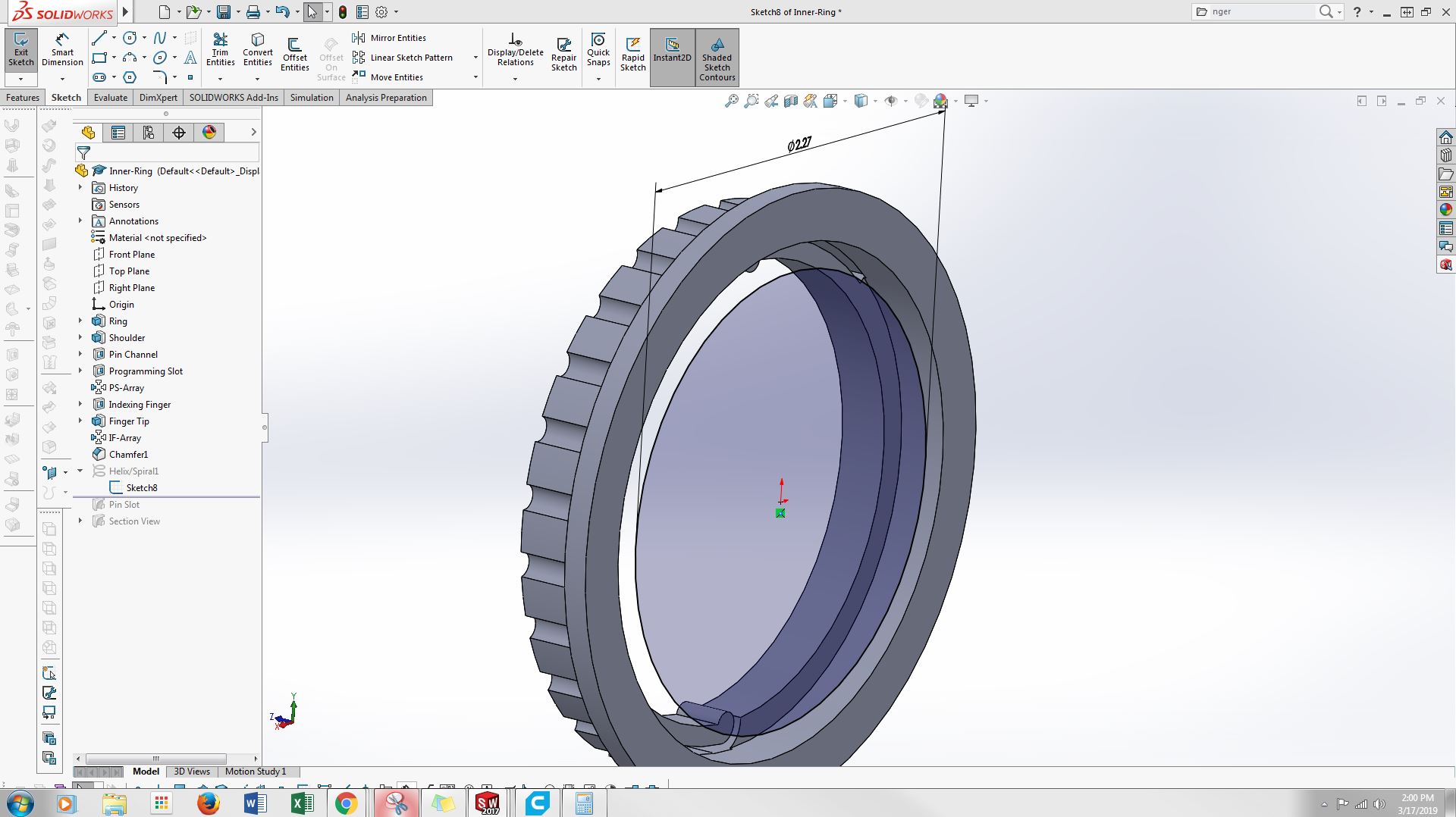Select the Front Plane tree item
1456x817 pixels.
(132, 254)
